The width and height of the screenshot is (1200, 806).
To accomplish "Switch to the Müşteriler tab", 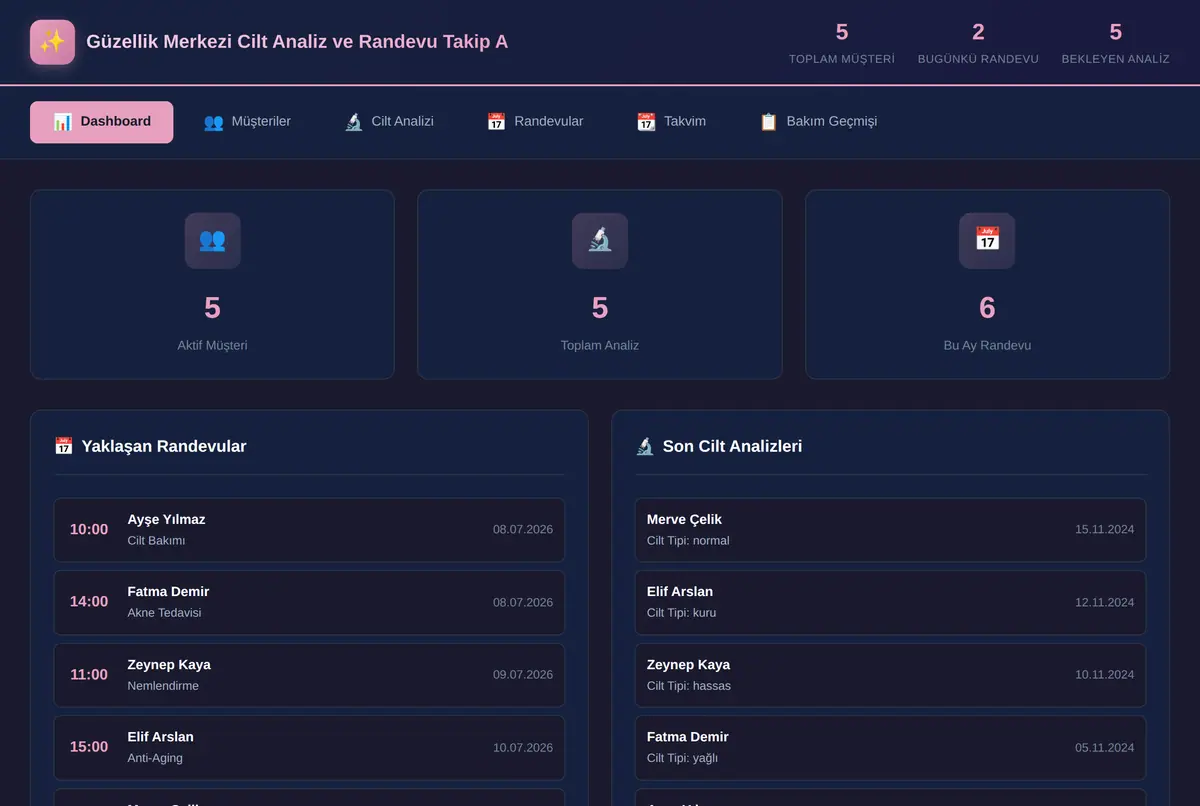I will (247, 122).
